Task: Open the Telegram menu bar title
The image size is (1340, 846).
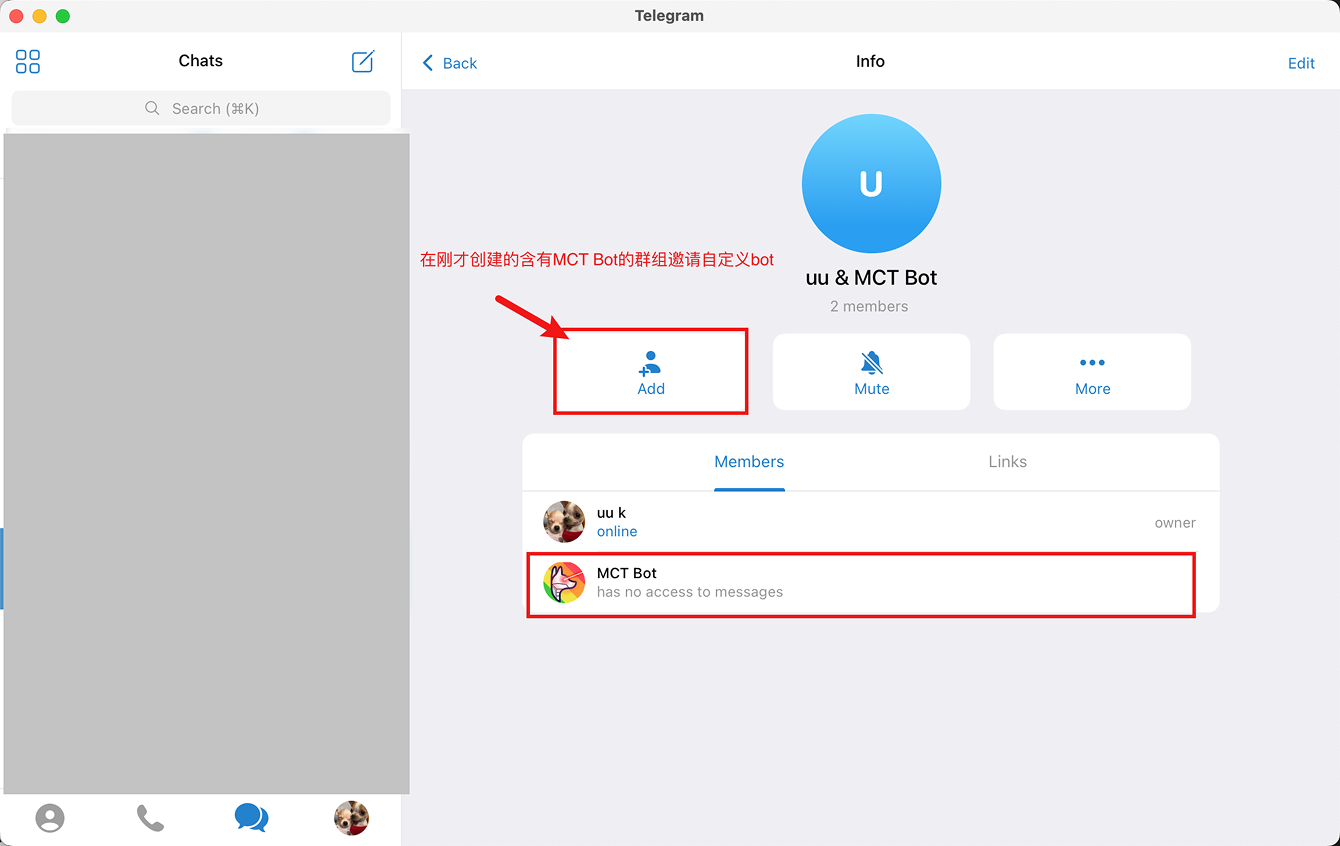Action: coord(669,15)
